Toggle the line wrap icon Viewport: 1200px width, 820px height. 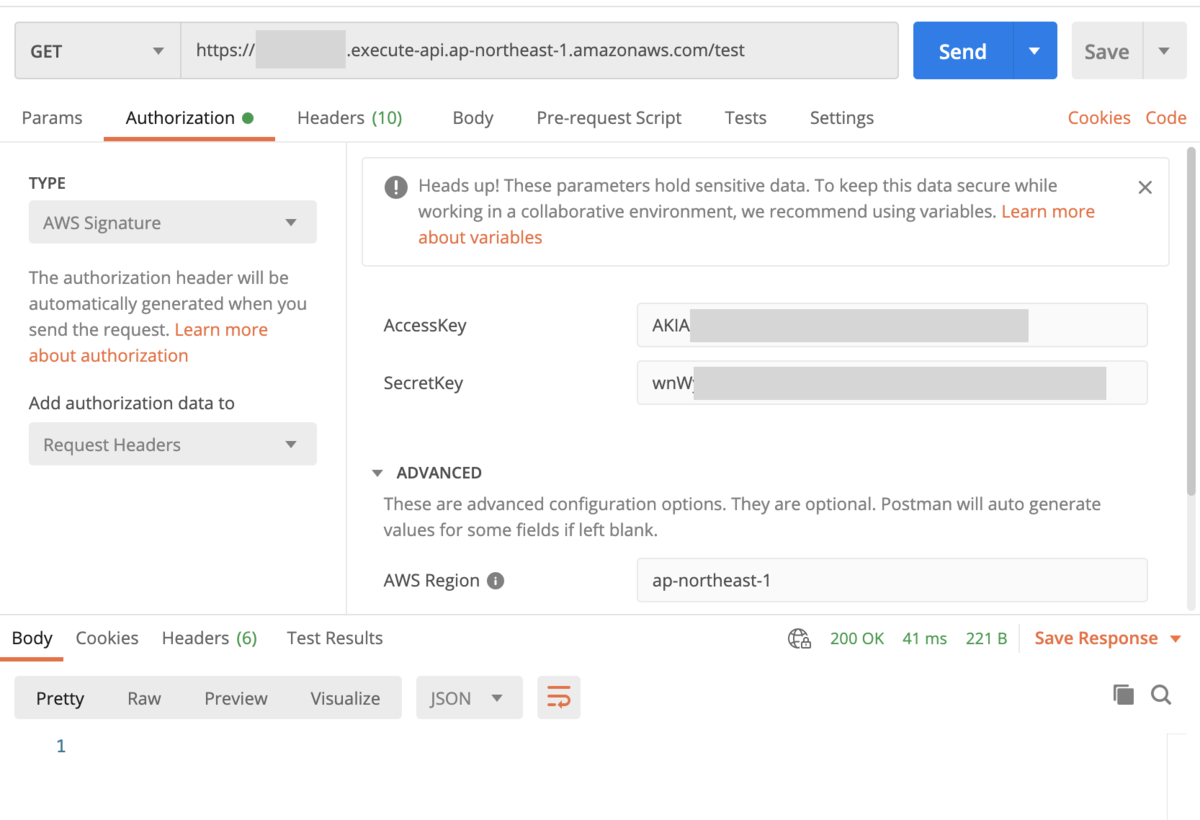559,698
